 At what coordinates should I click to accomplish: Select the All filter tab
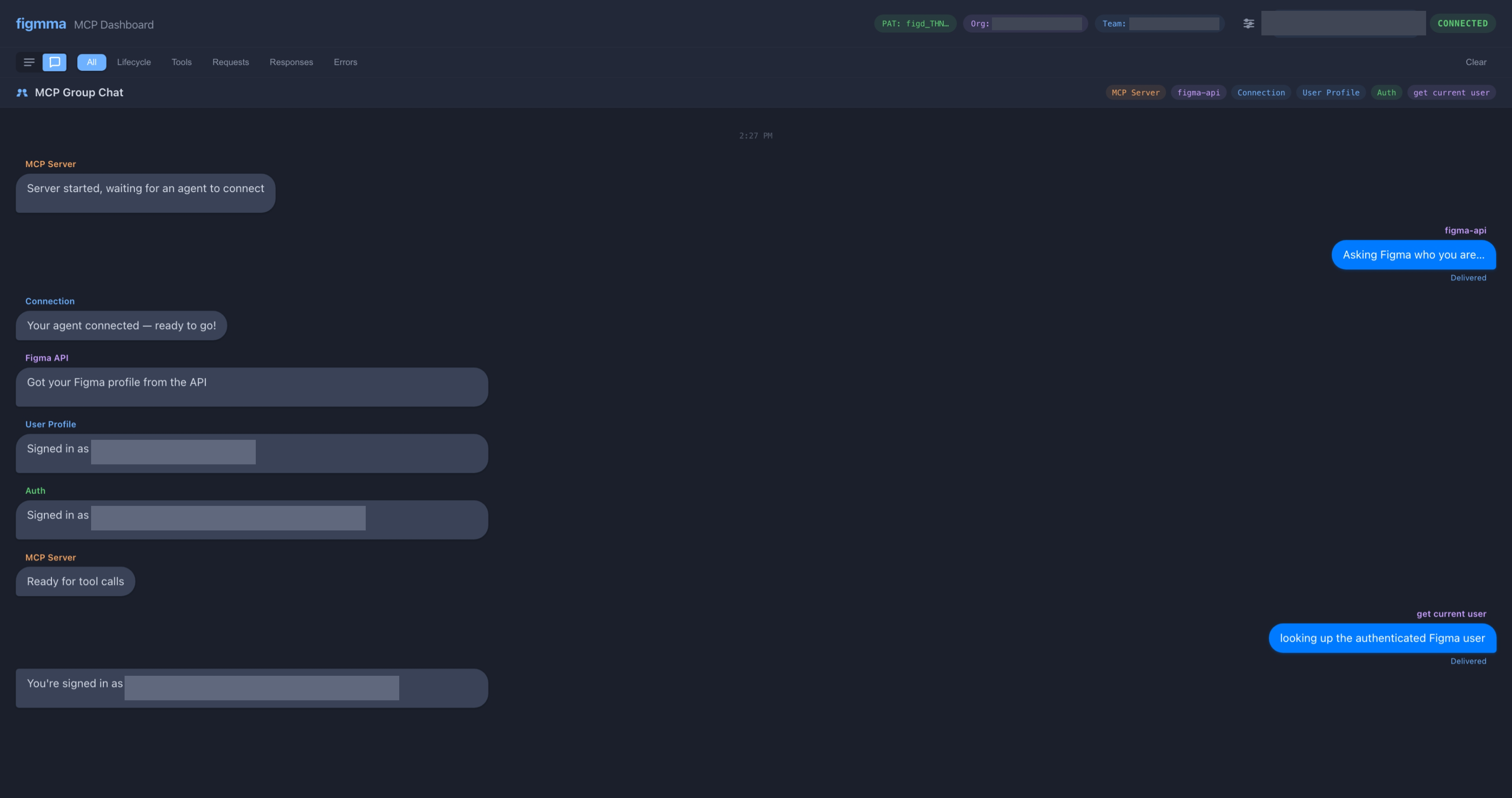(x=92, y=62)
